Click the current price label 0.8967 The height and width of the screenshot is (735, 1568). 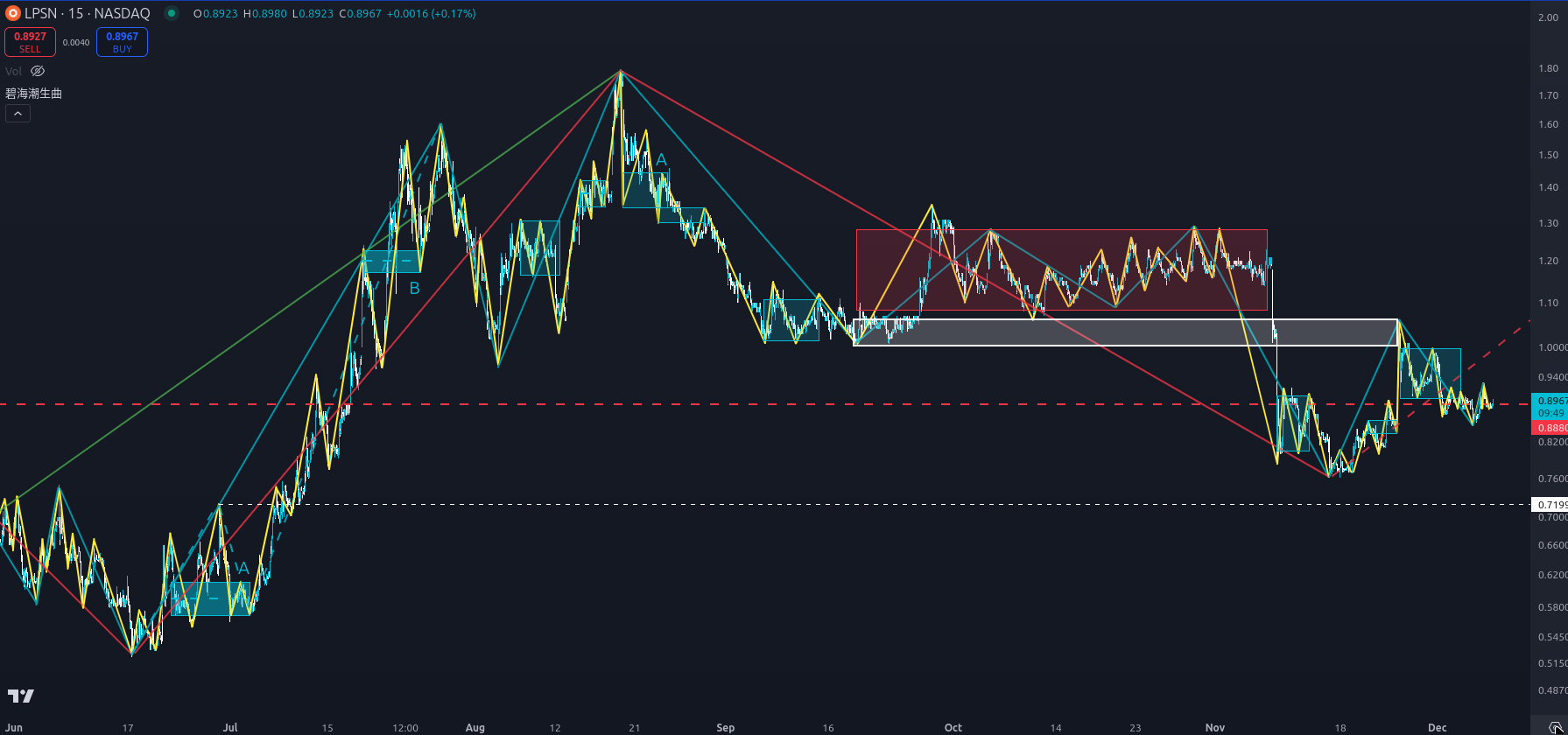(x=1550, y=401)
